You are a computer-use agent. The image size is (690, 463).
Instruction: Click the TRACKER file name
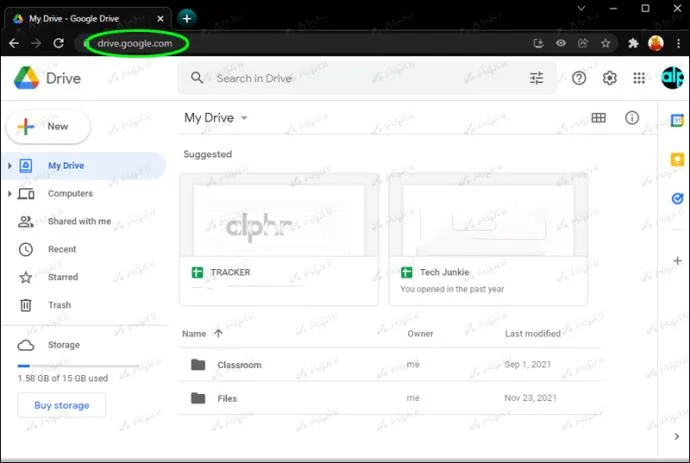[230, 272]
